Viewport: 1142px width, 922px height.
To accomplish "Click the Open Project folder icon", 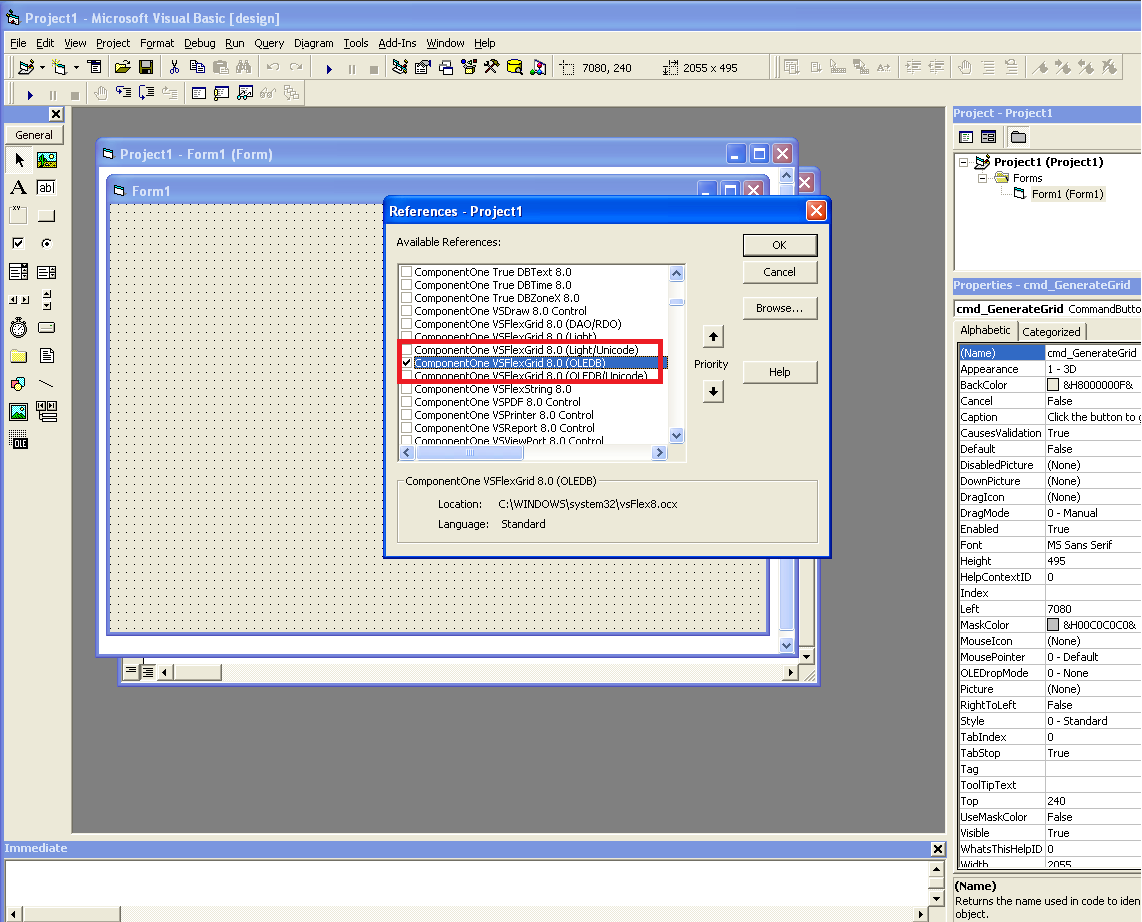I will point(122,68).
